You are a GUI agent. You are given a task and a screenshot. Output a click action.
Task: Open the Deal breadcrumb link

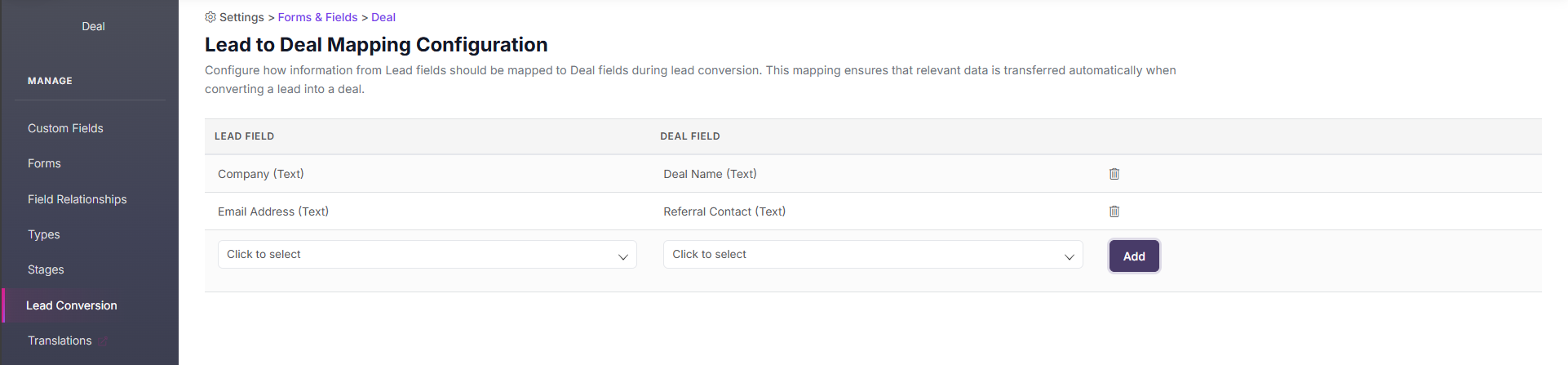click(x=383, y=17)
